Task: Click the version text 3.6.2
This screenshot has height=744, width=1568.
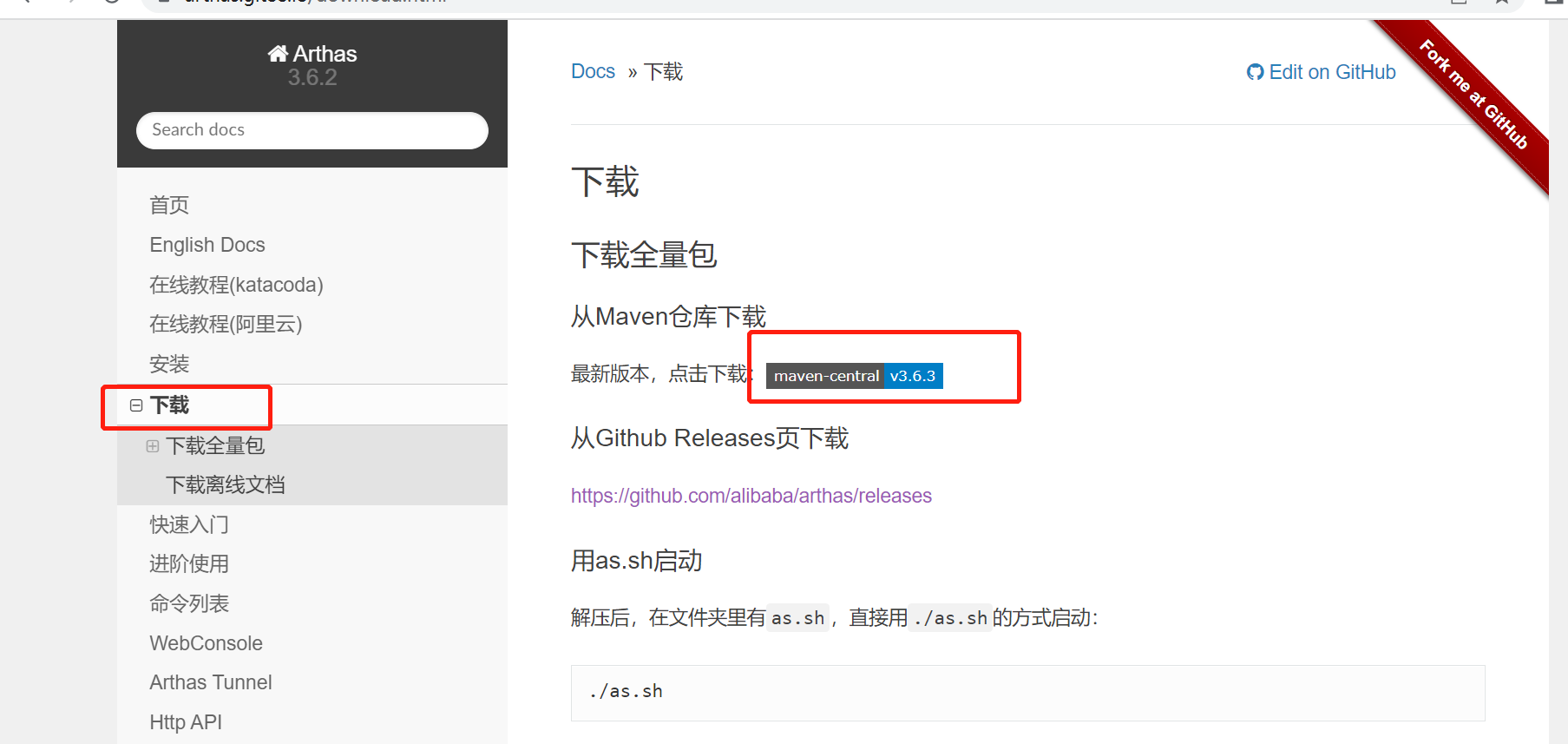Action: coord(312,77)
